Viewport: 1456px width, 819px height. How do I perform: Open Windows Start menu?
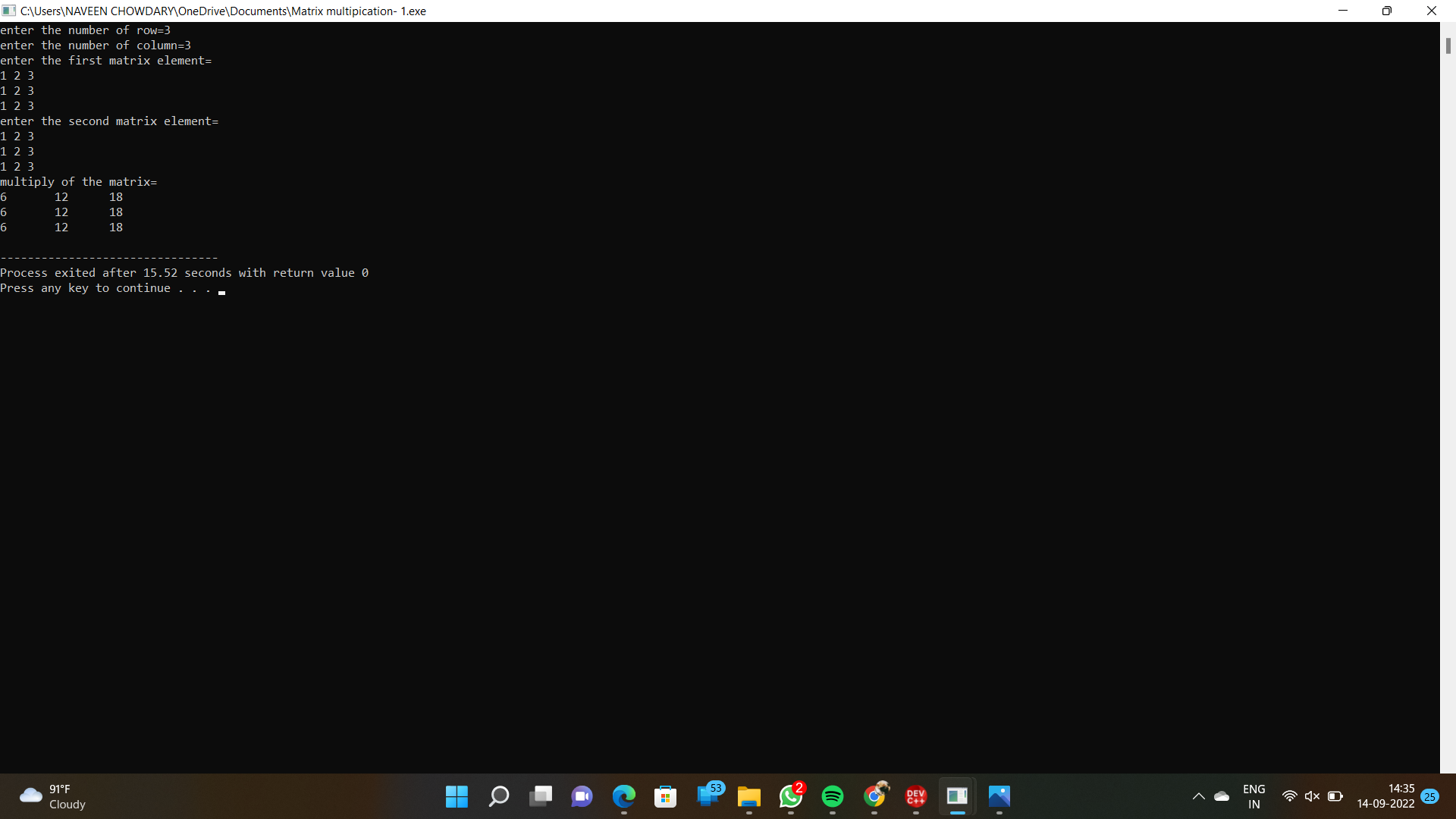point(457,797)
